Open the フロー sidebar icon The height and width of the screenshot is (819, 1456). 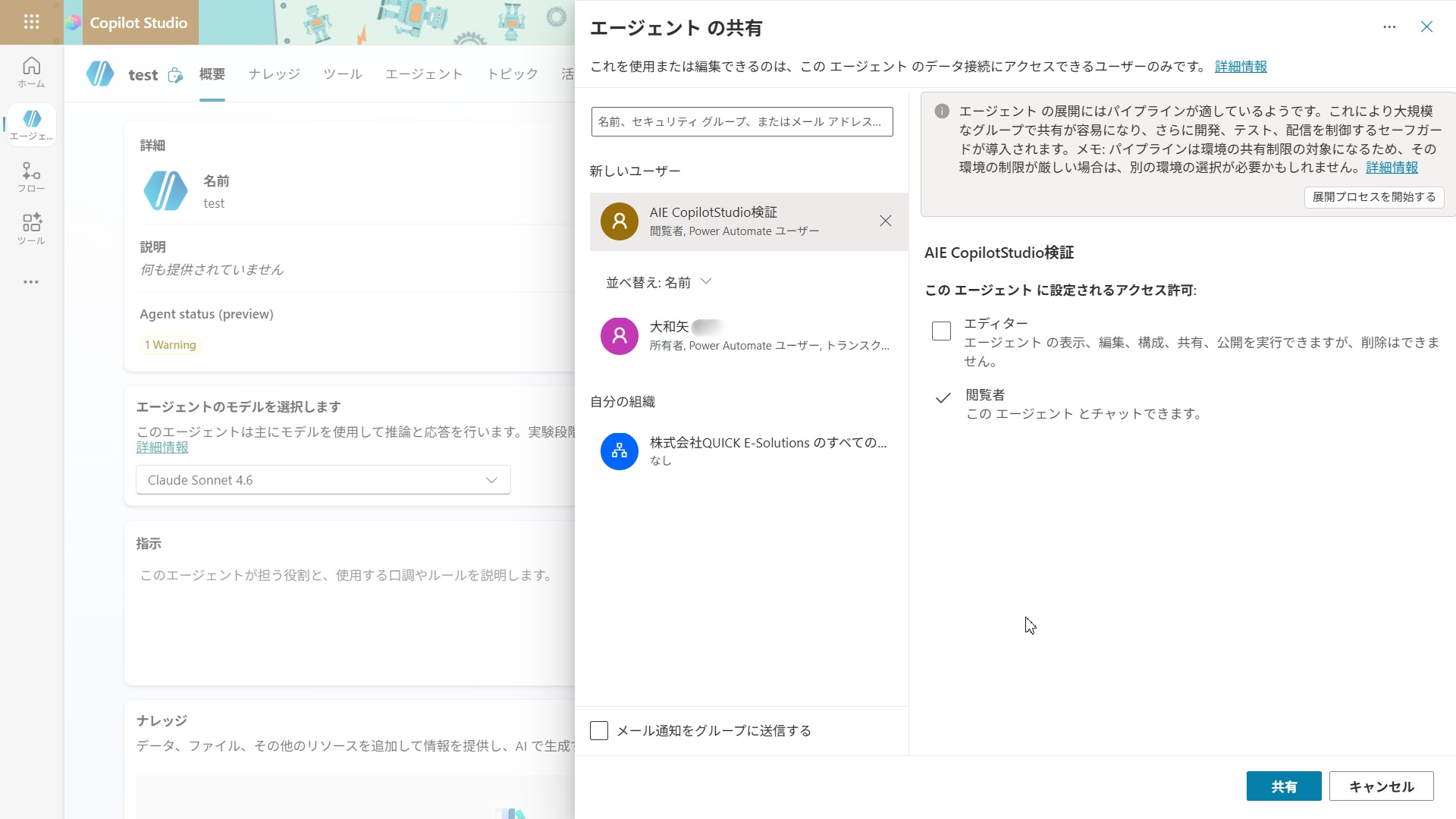(x=31, y=177)
